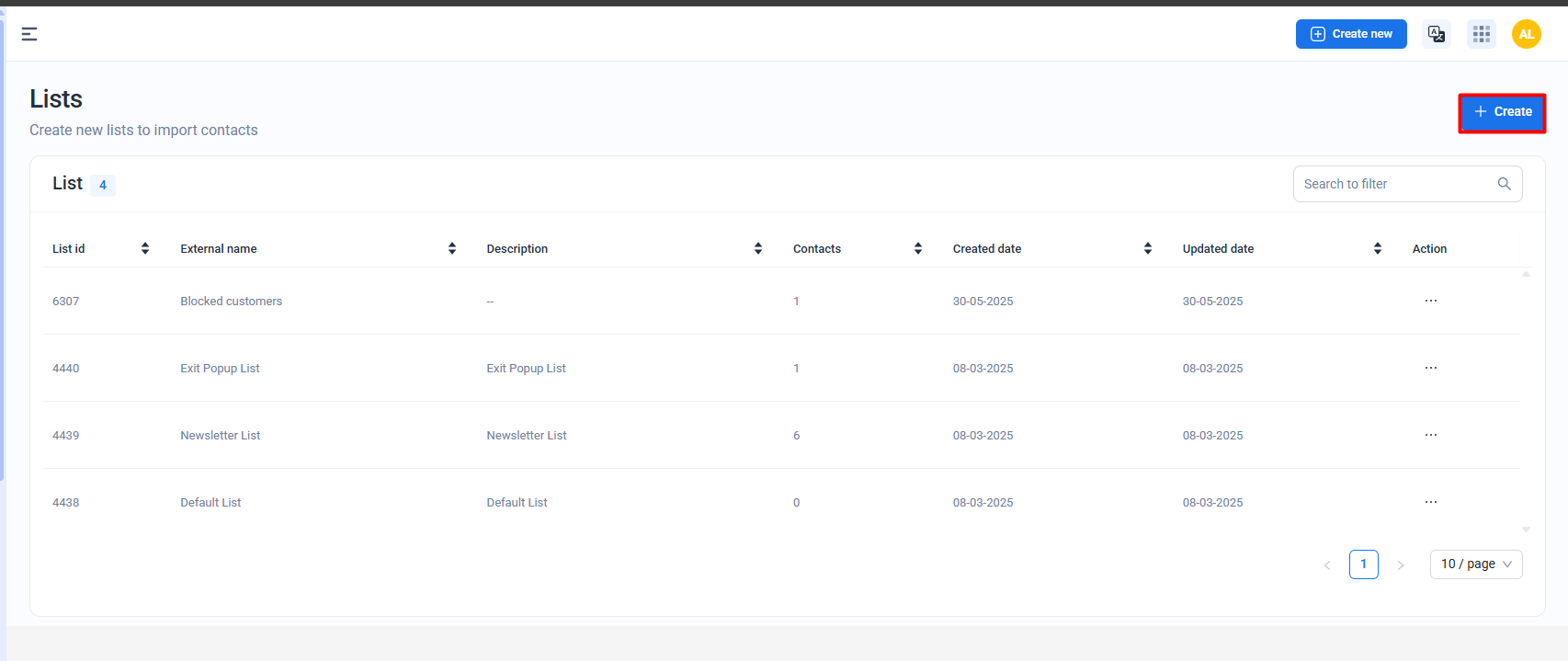
Task: Open the apps grid launcher
Action: click(x=1481, y=34)
